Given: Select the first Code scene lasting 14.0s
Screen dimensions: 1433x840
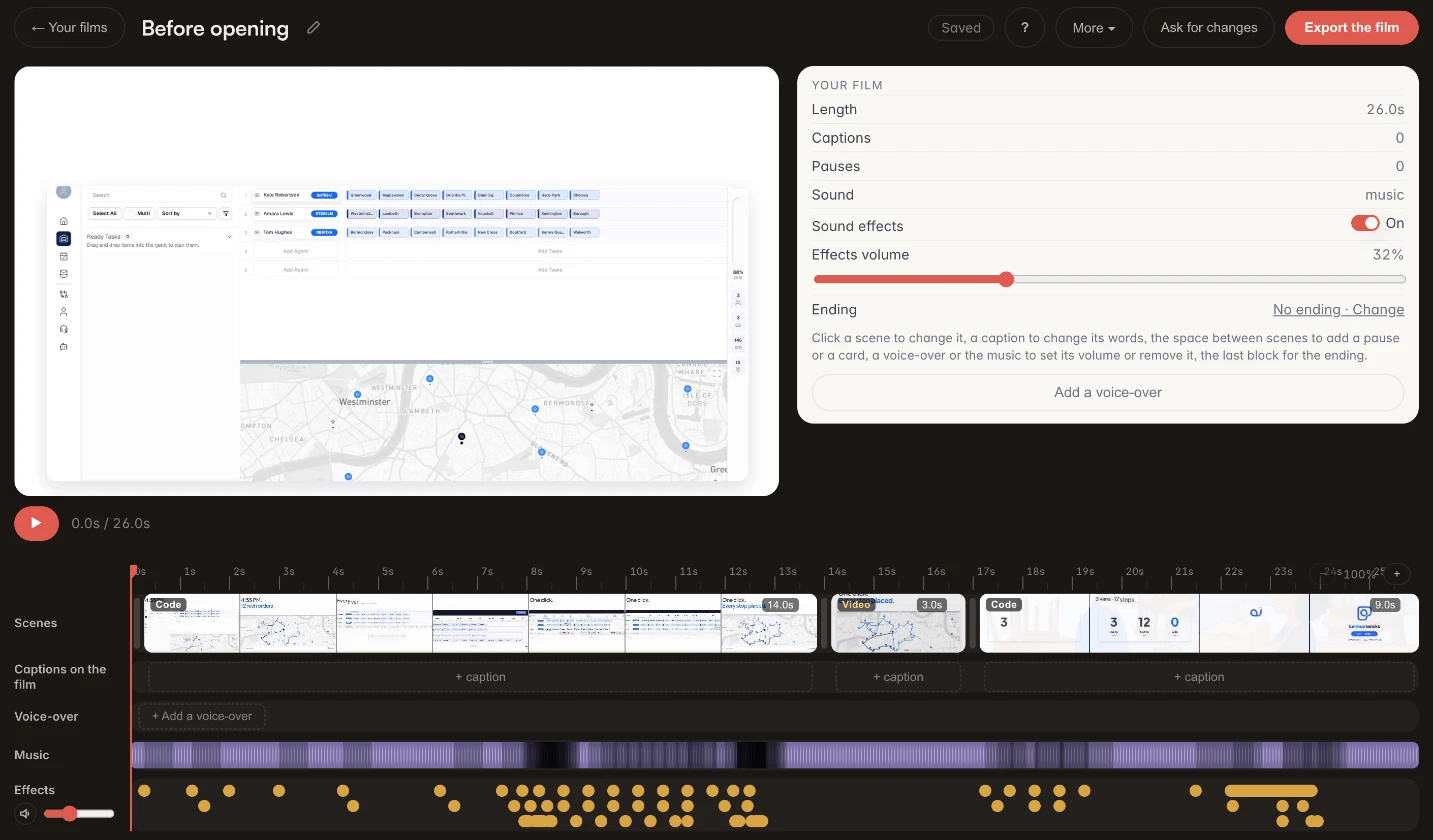Looking at the screenshot, I should pyautogui.click(x=480, y=623).
